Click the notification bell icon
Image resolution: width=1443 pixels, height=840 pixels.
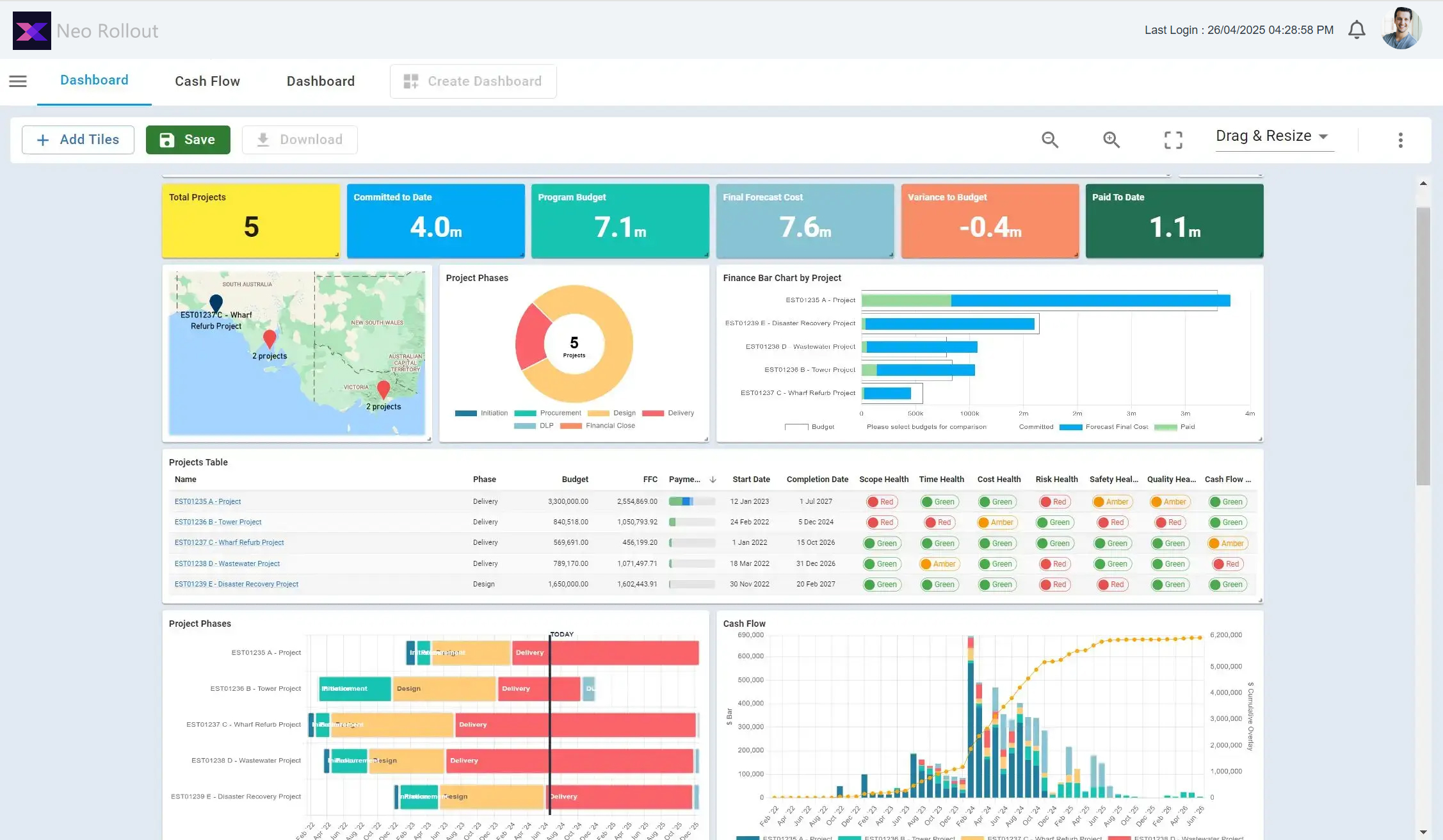click(1357, 30)
